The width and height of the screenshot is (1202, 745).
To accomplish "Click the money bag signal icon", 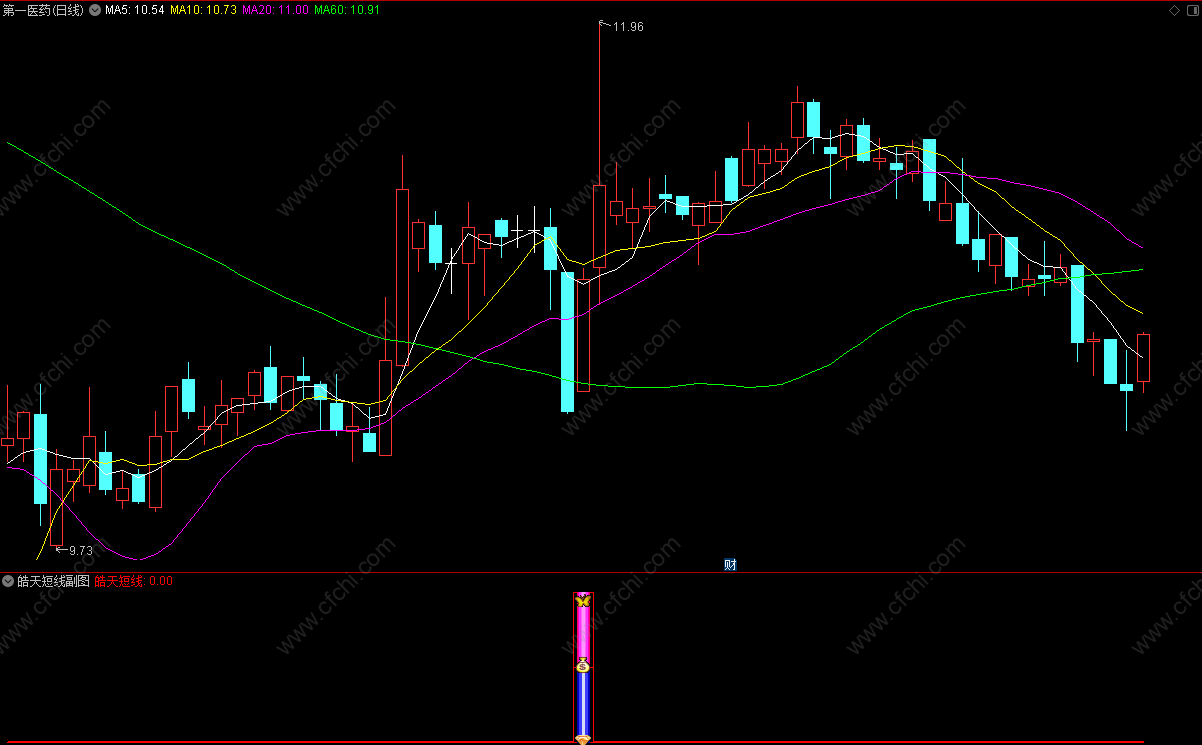I will 583,665.
